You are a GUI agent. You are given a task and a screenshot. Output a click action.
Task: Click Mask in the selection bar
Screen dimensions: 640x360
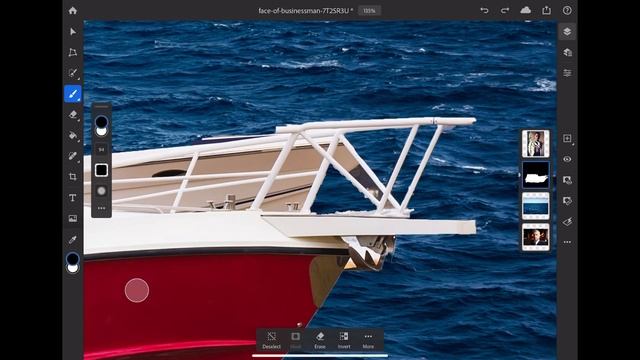296,340
